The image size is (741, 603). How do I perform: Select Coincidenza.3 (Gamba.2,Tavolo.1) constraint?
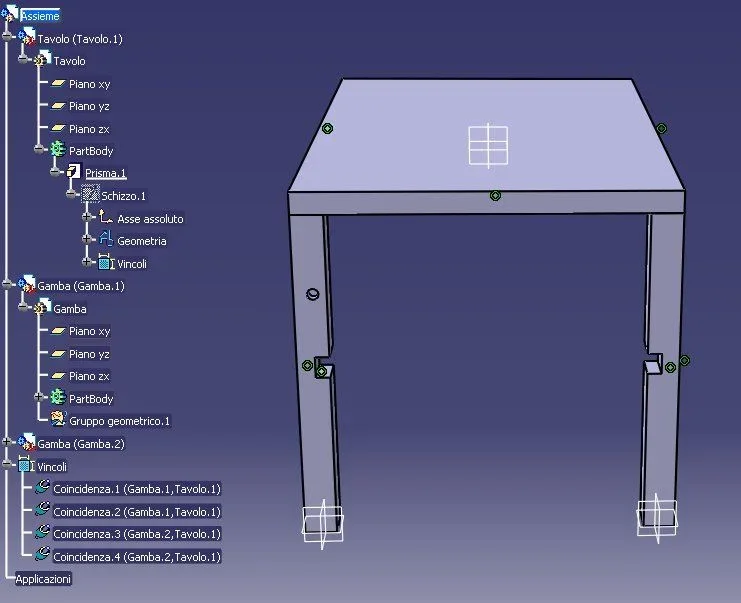(137, 534)
